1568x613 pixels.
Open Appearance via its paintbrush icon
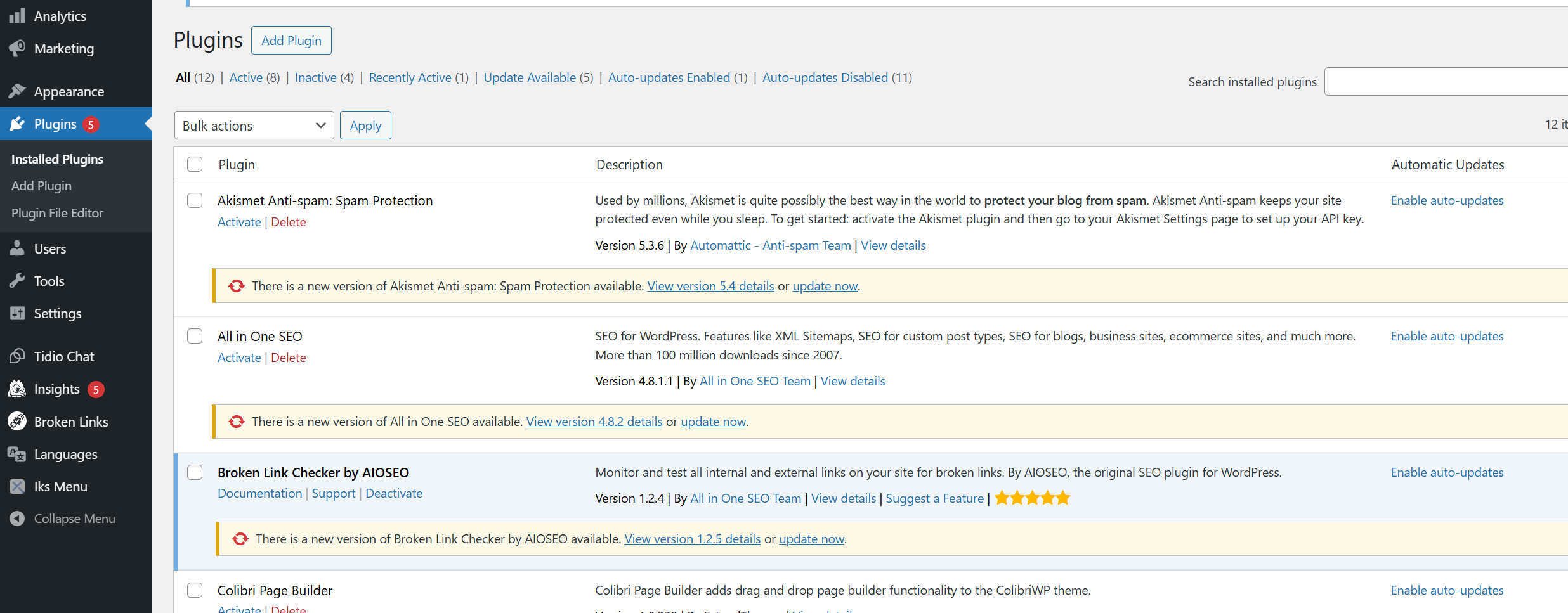tap(17, 91)
